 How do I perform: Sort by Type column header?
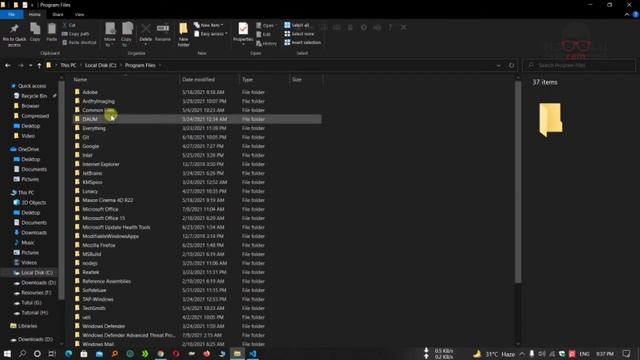[x=264, y=80]
